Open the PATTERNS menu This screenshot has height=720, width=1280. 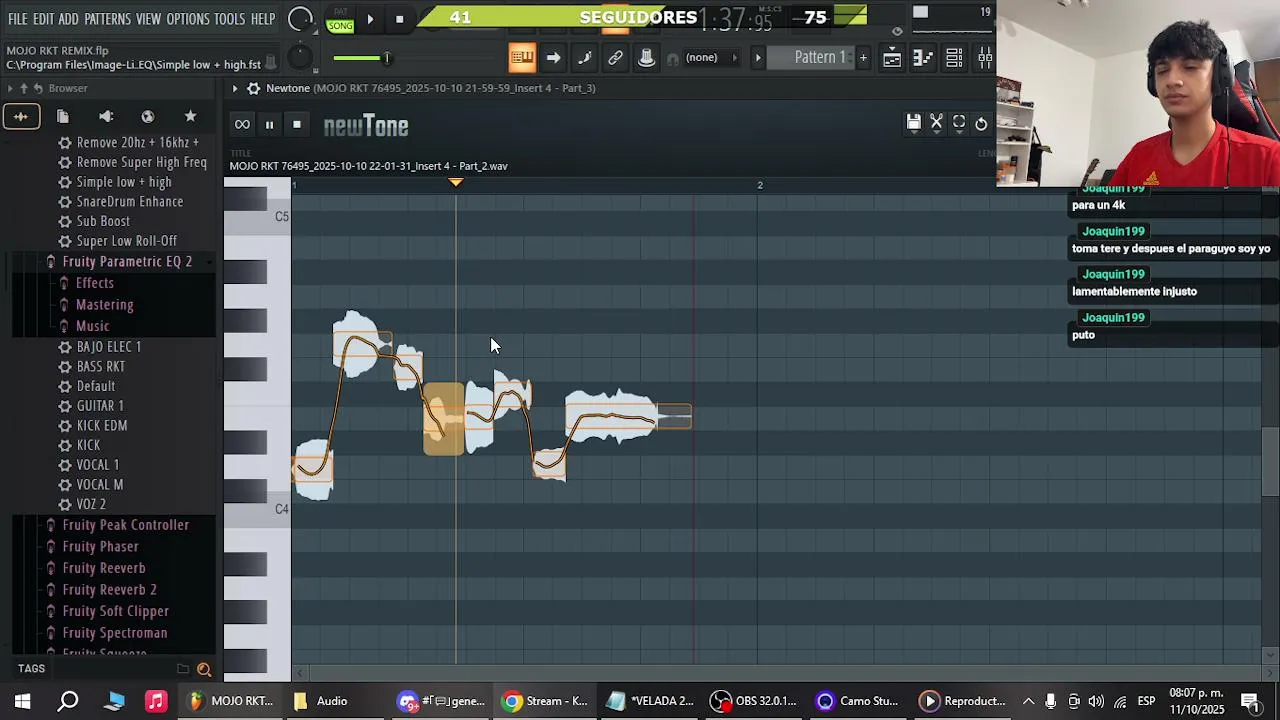(x=107, y=19)
